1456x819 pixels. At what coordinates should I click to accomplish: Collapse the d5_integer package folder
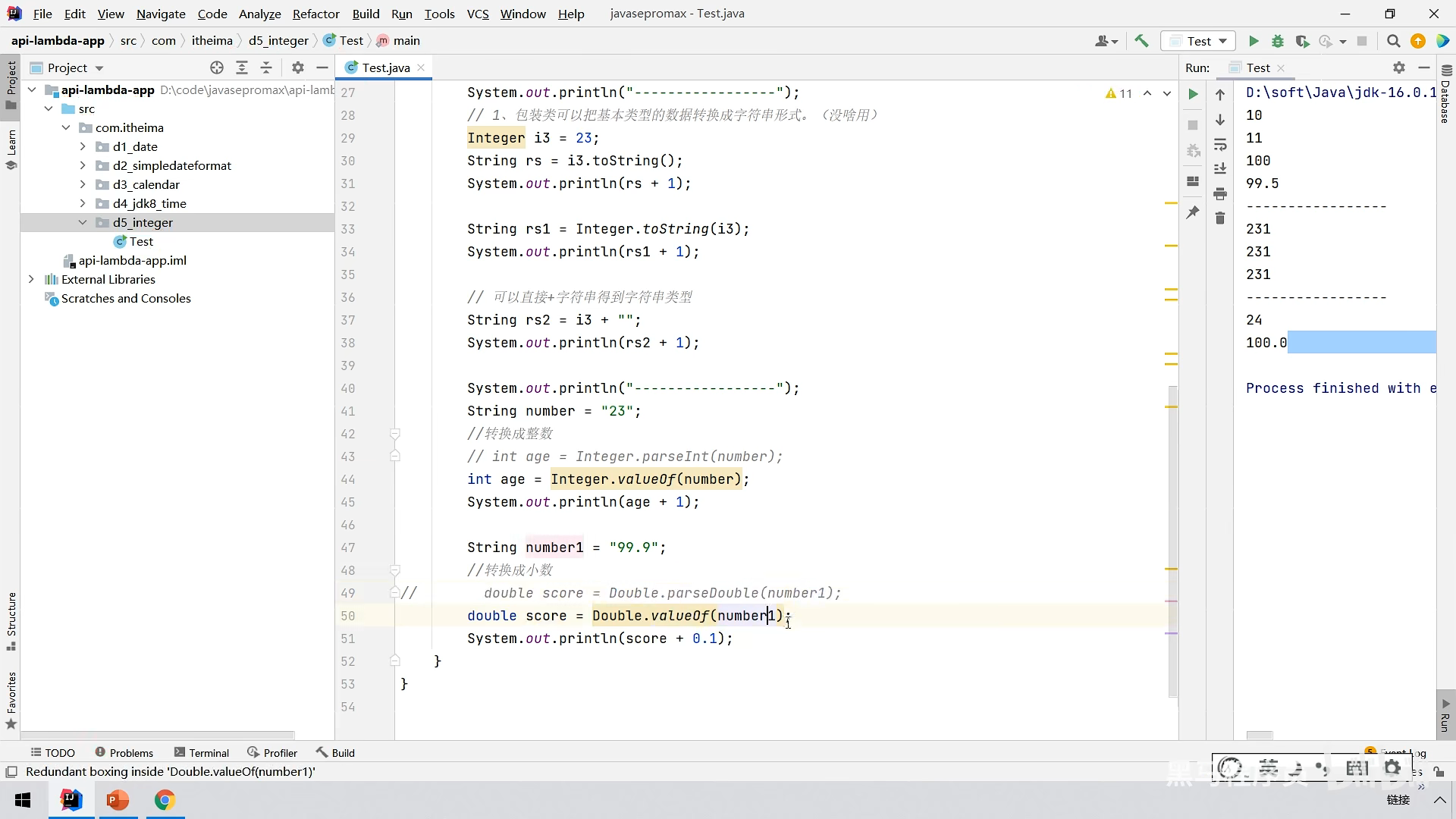[83, 222]
